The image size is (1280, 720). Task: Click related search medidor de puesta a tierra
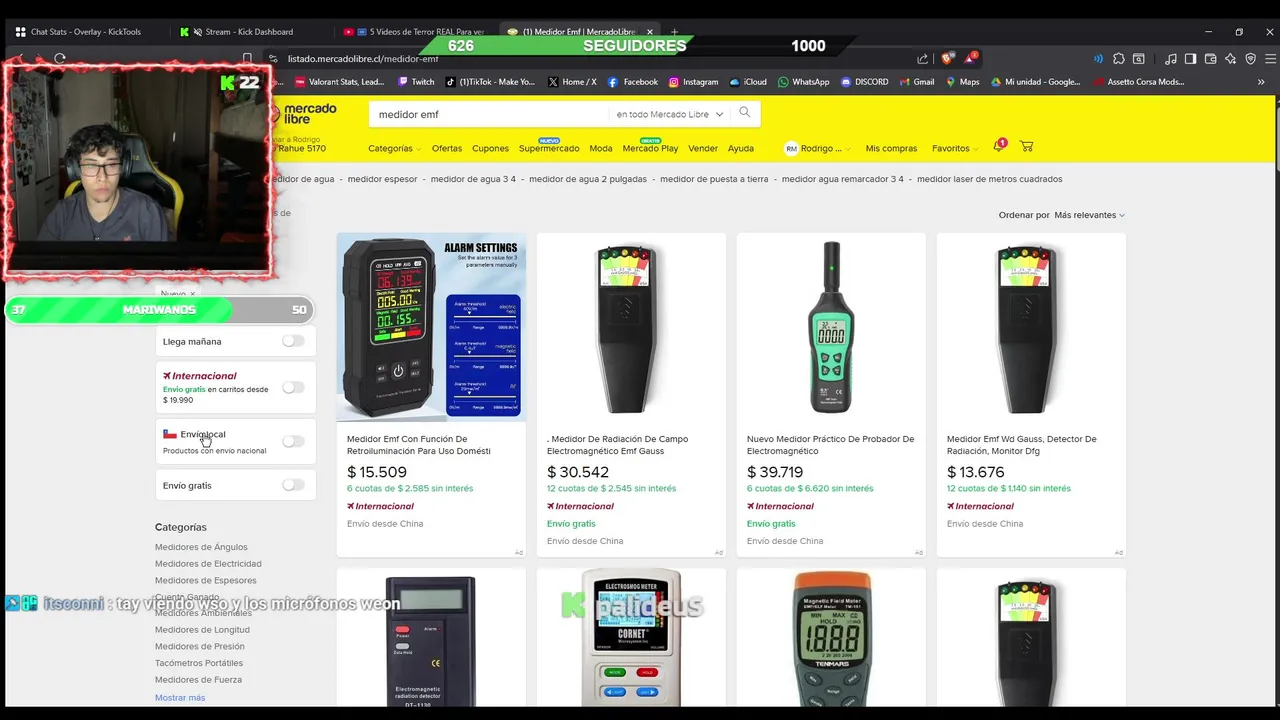(714, 179)
